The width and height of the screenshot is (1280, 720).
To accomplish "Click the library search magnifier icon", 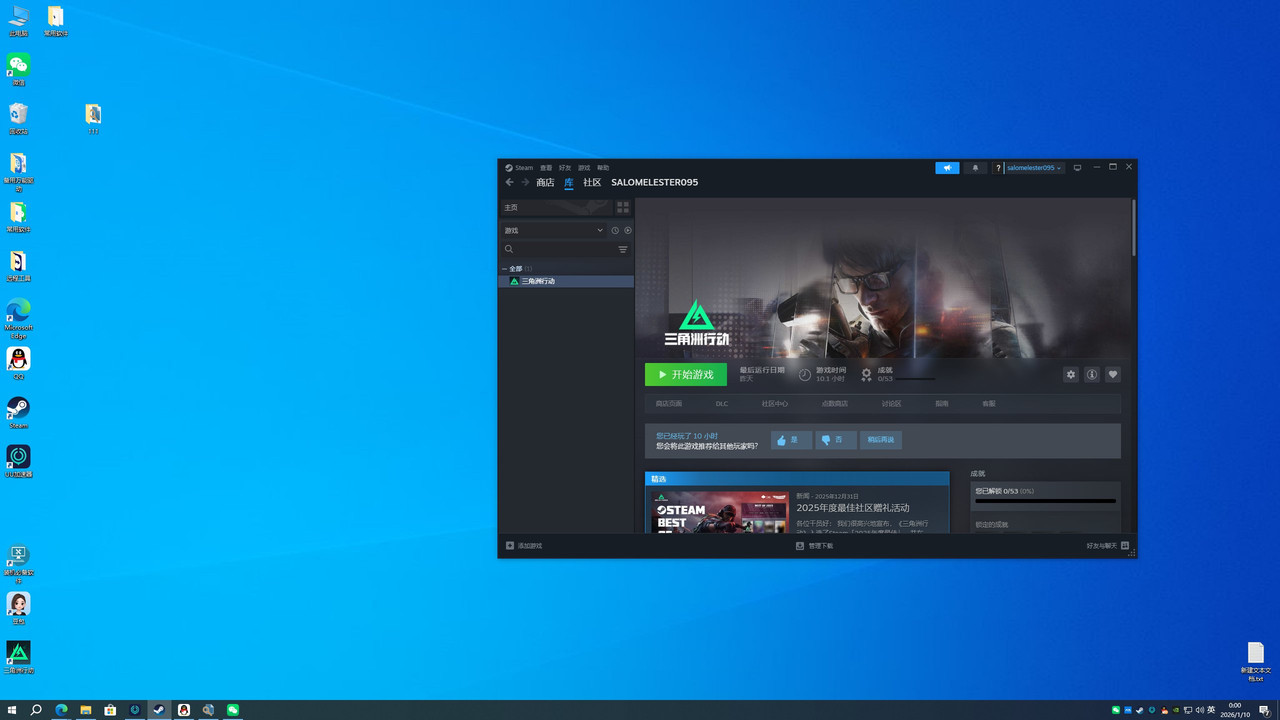I will pos(509,249).
